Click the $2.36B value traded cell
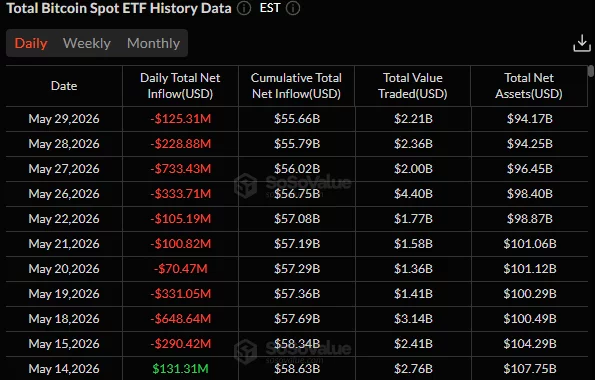 tap(413, 144)
